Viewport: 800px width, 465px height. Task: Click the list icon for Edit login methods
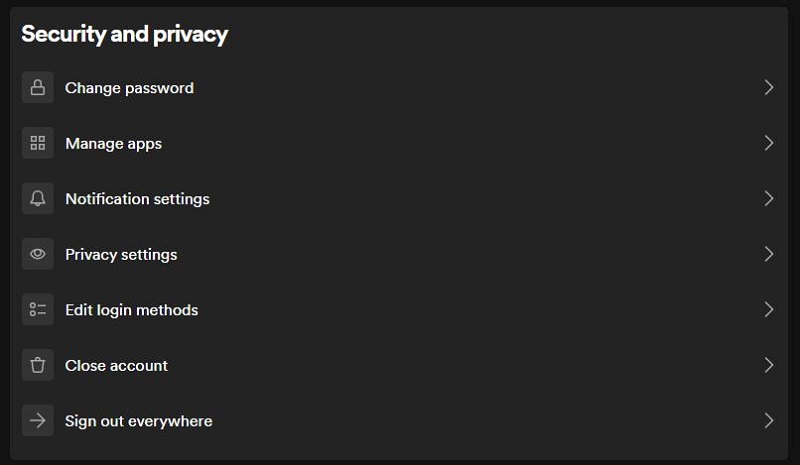tap(38, 309)
